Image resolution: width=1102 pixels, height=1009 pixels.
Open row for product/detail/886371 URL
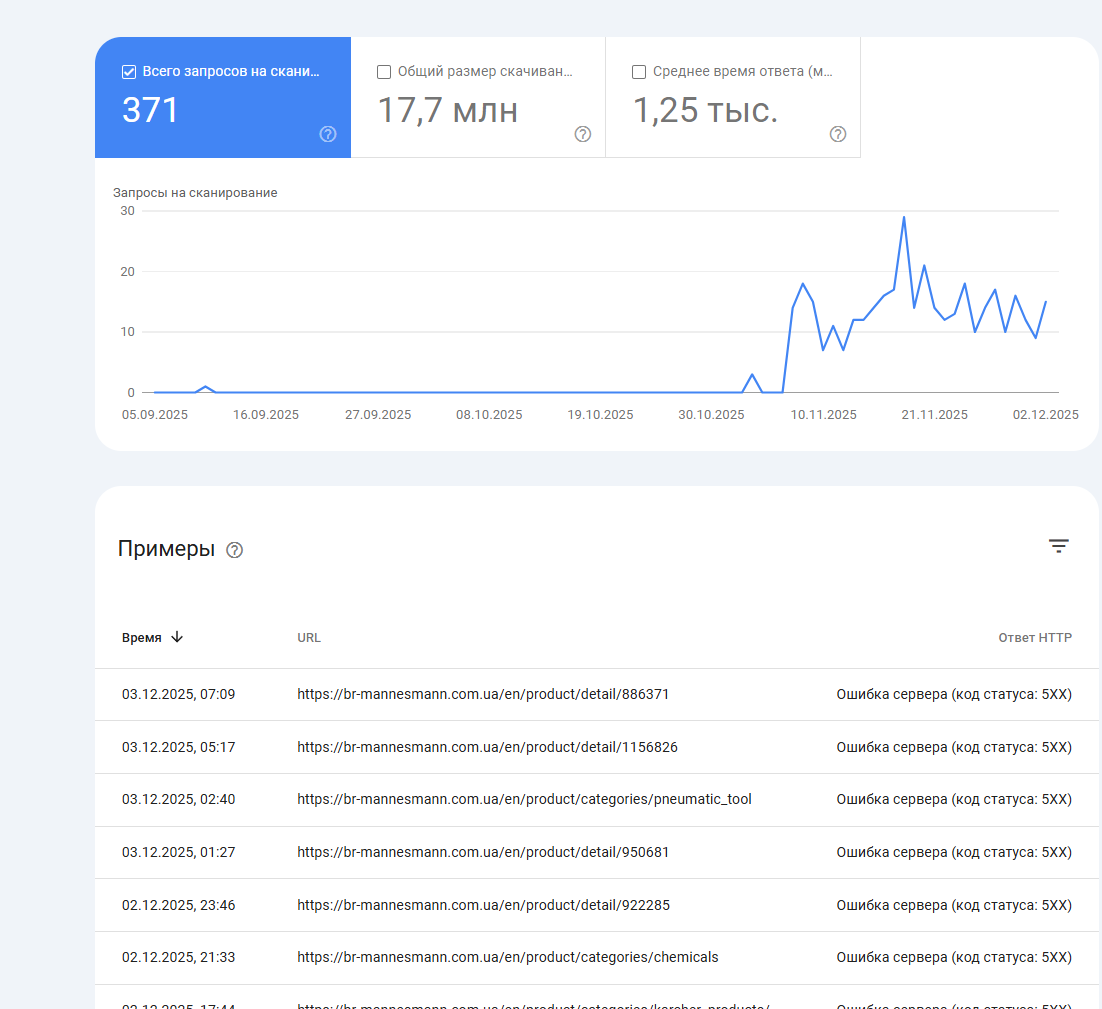[x=597, y=694]
